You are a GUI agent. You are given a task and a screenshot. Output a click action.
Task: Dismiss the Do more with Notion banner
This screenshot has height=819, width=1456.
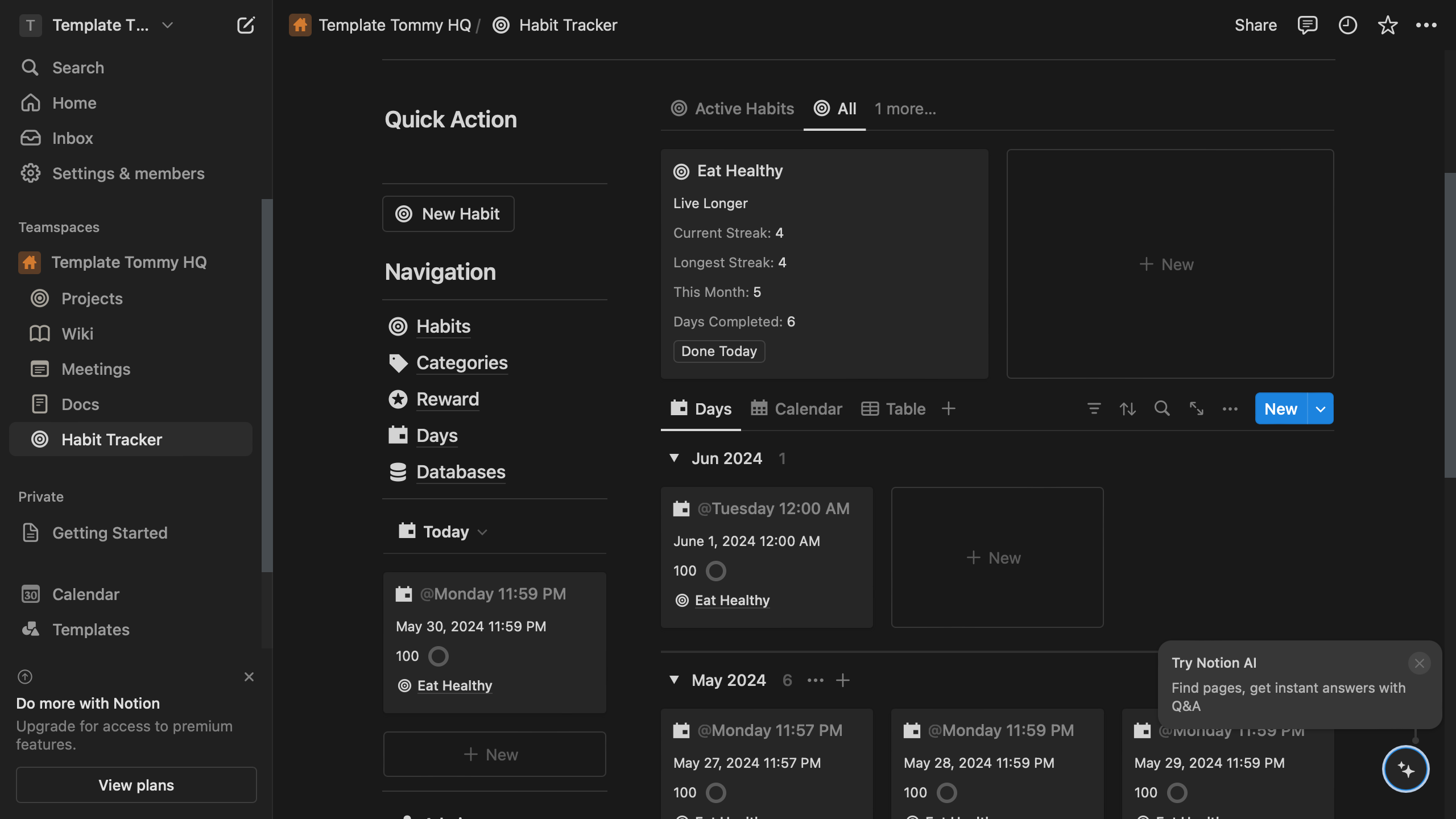pos(249,677)
